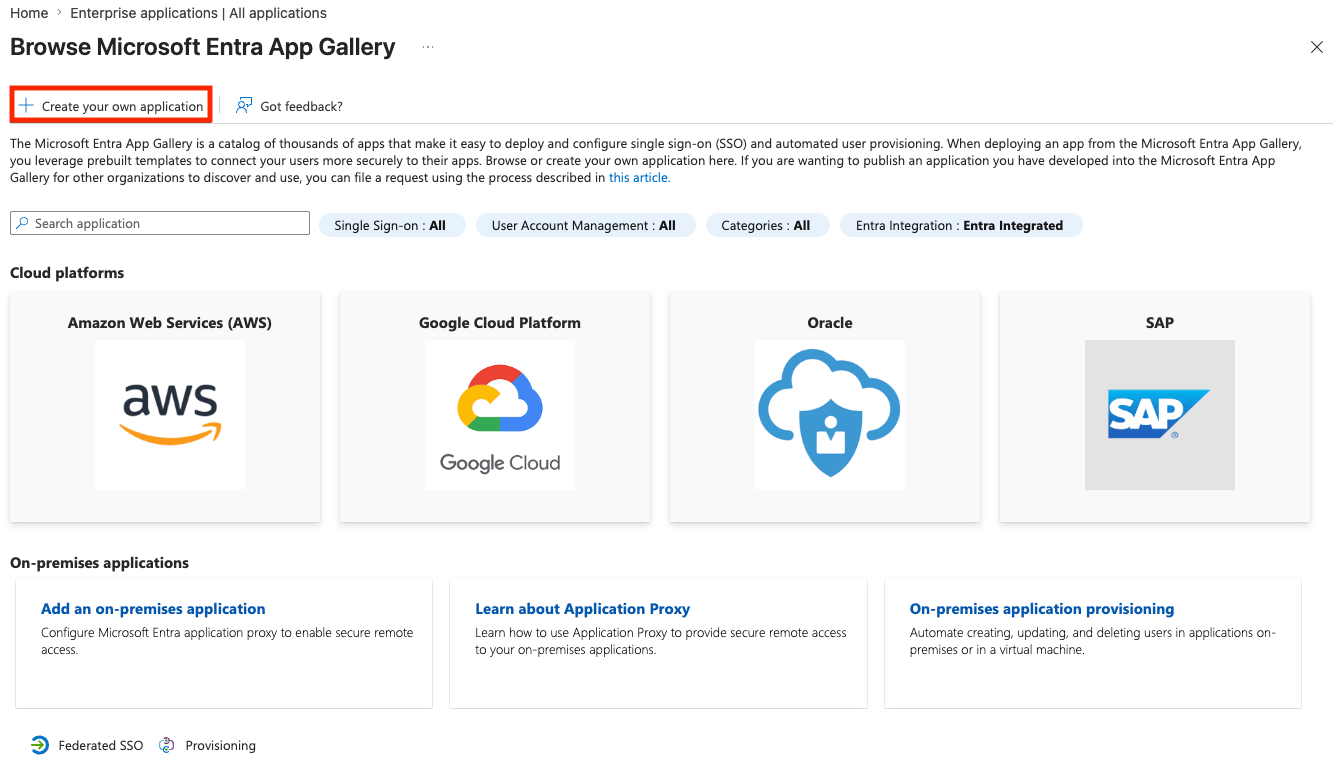Go to Home breadcrumb
The width and height of the screenshot is (1337, 773).
(x=29, y=13)
